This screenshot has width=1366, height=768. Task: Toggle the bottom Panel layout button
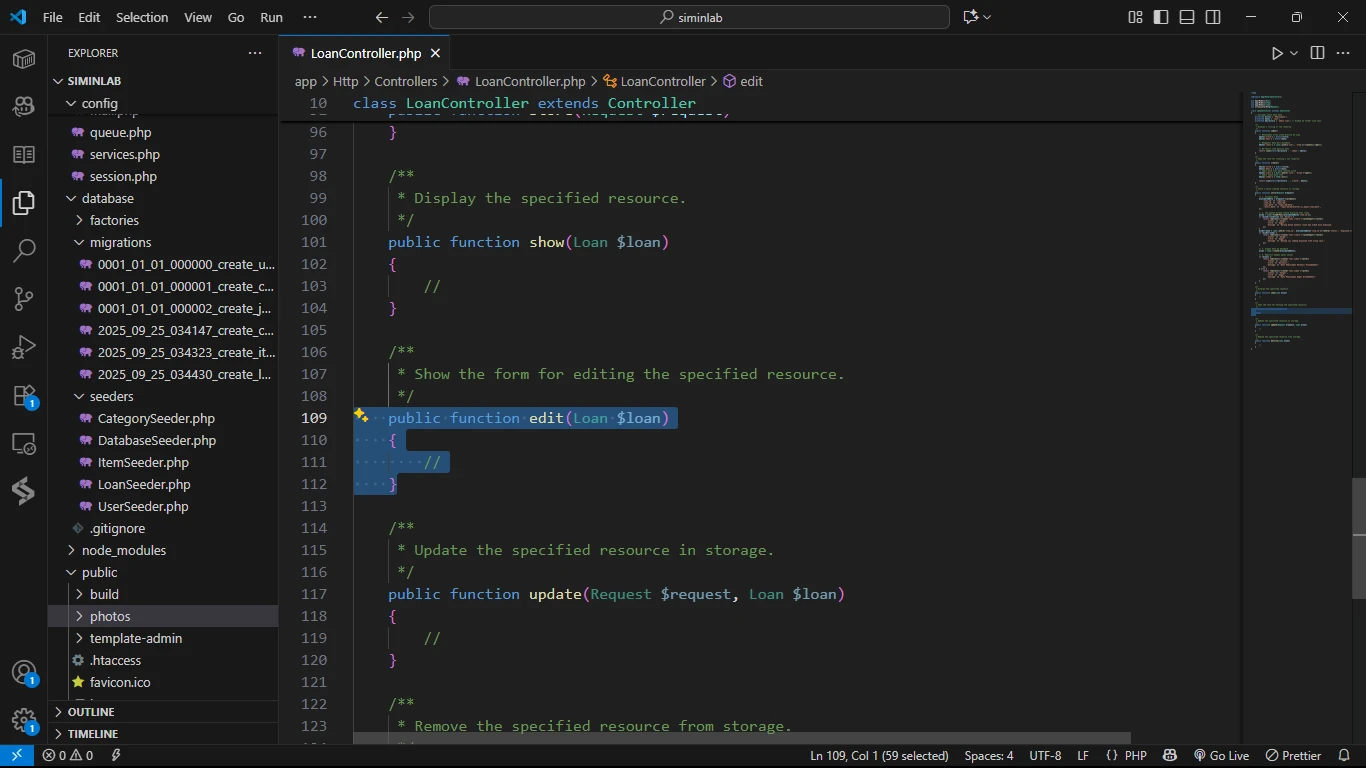point(1187,17)
